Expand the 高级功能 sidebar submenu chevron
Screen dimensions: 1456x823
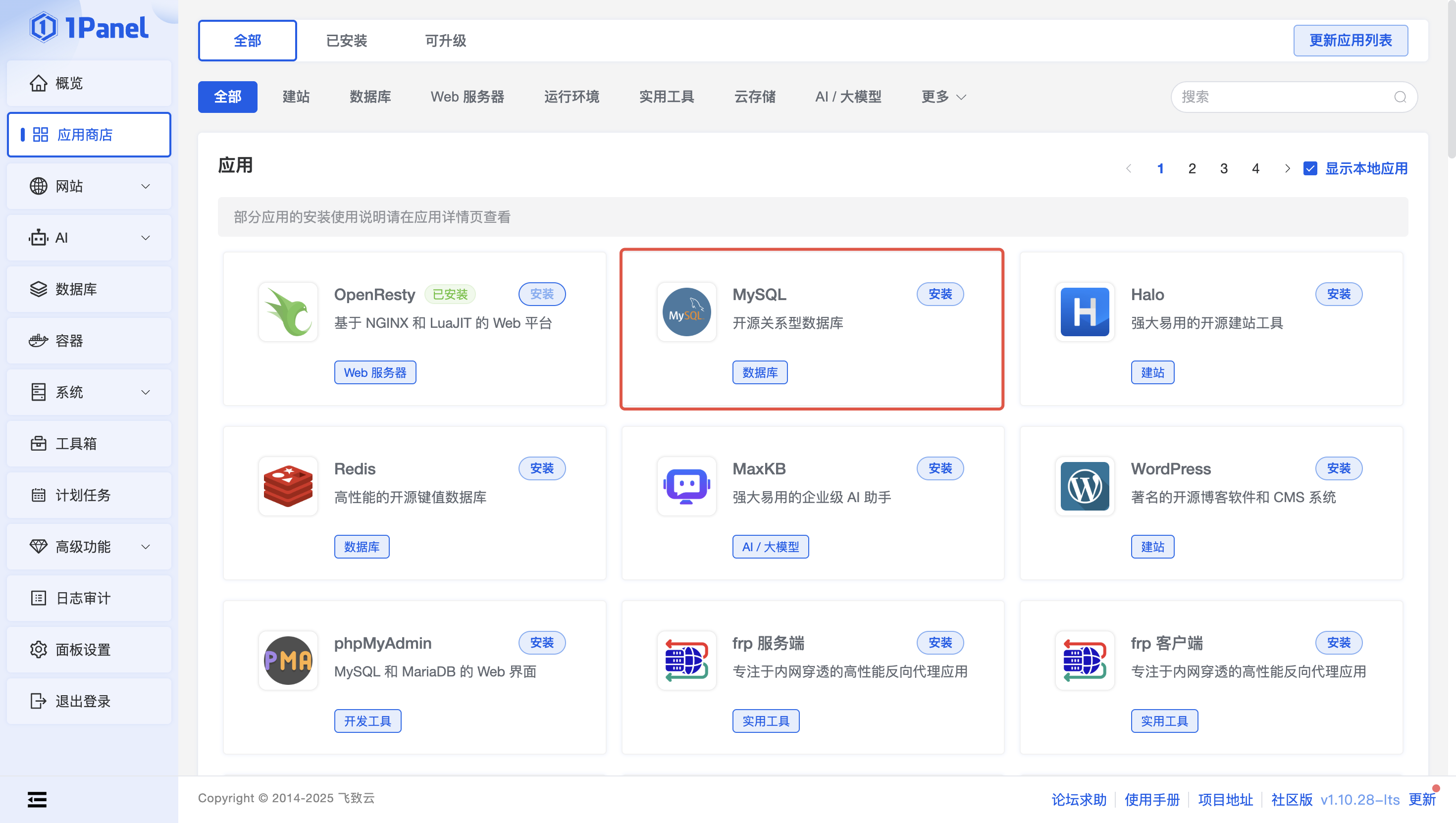click(x=145, y=547)
